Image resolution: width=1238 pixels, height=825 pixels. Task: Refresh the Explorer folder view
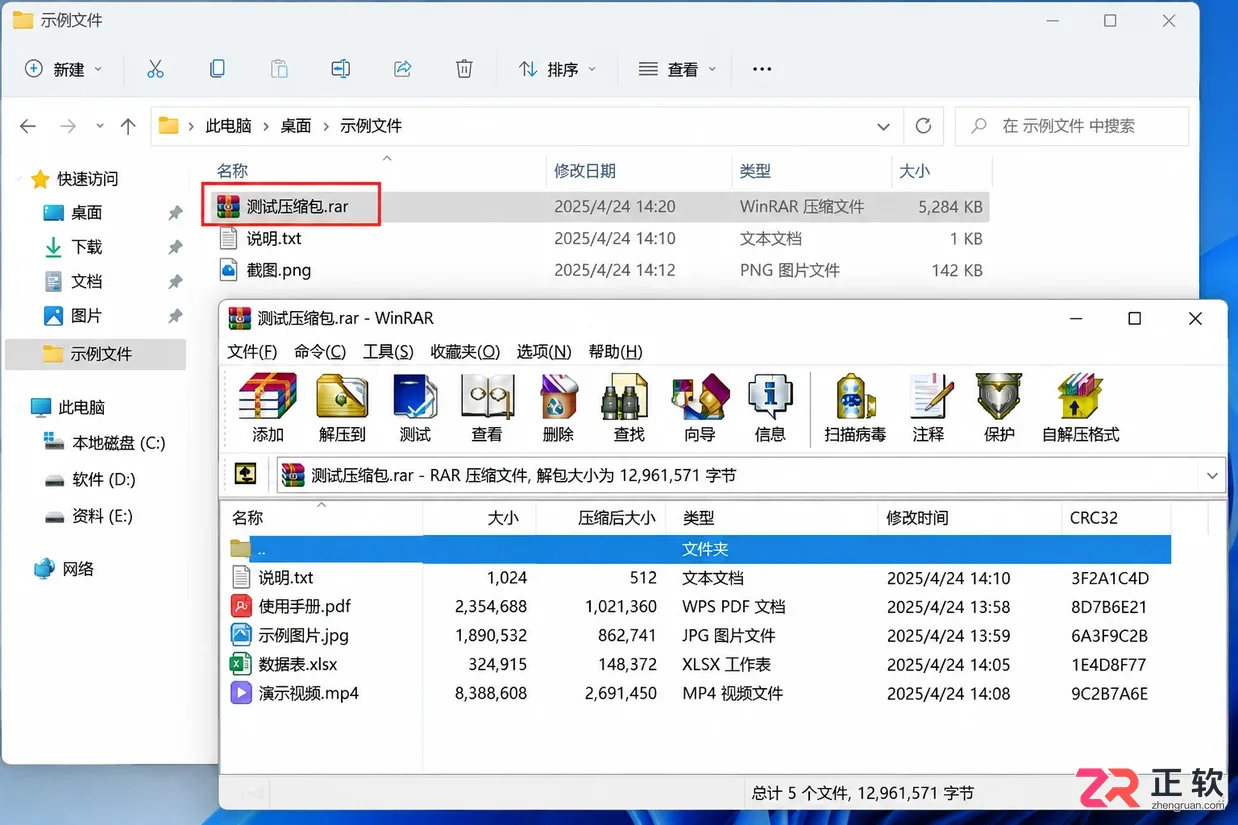(x=923, y=126)
